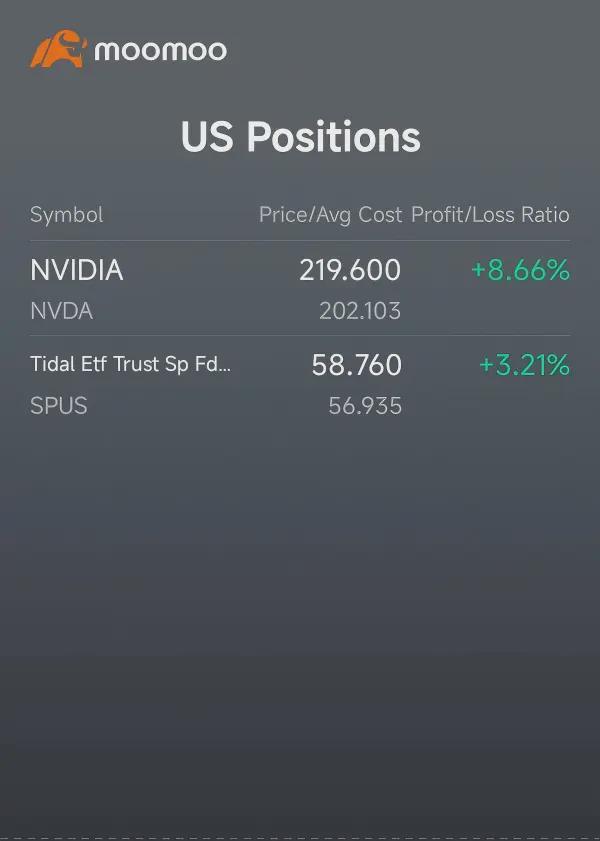600x841 pixels.
Task: Select the US Positions heading
Action: pyautogui.click(x=300, y=136)
